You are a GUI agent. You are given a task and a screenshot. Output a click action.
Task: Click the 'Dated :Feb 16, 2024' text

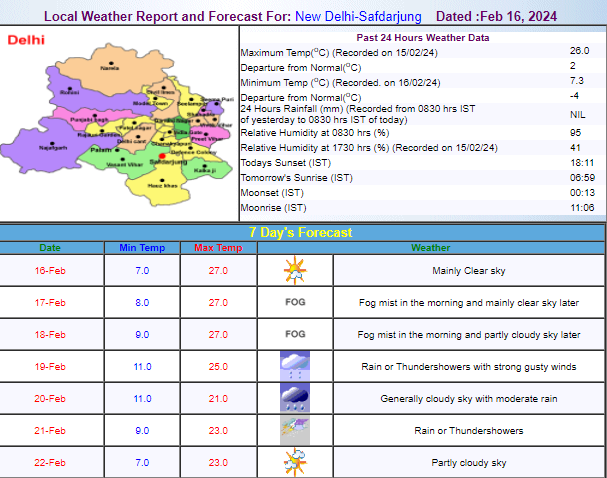point(497,16)
